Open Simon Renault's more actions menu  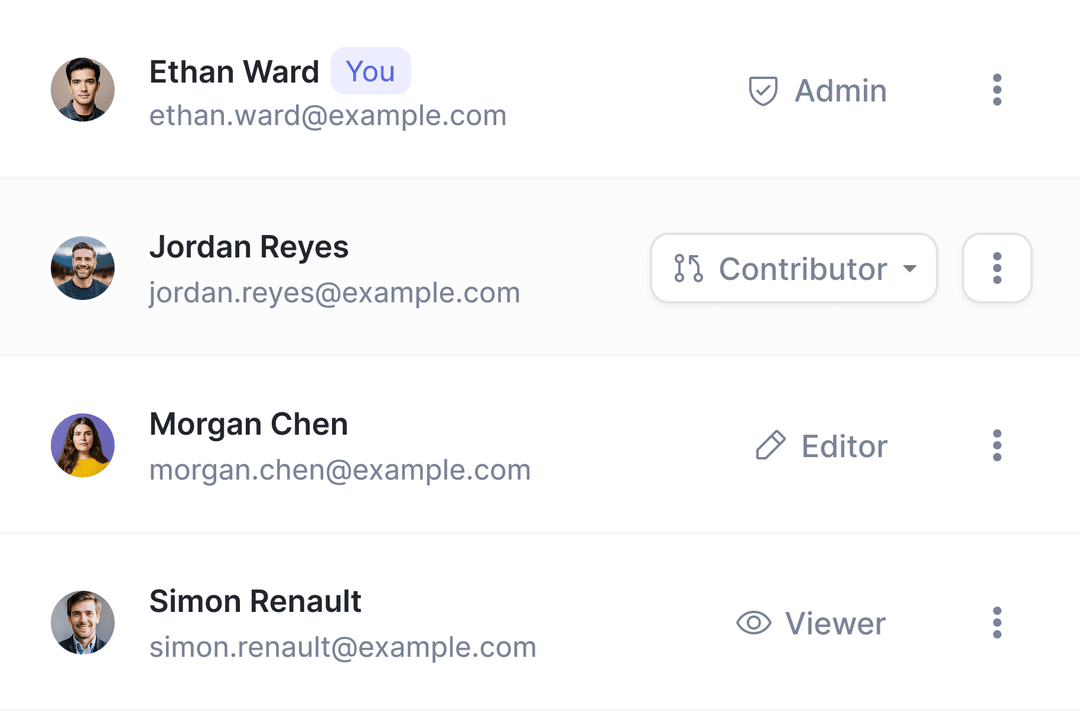coord(997,622)
